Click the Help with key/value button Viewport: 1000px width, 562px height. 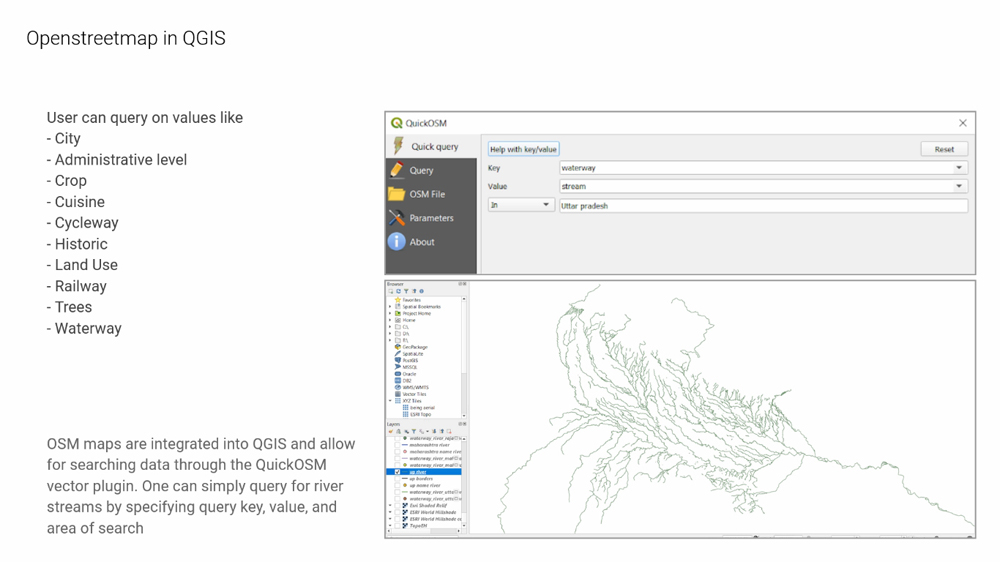point(523,149)
